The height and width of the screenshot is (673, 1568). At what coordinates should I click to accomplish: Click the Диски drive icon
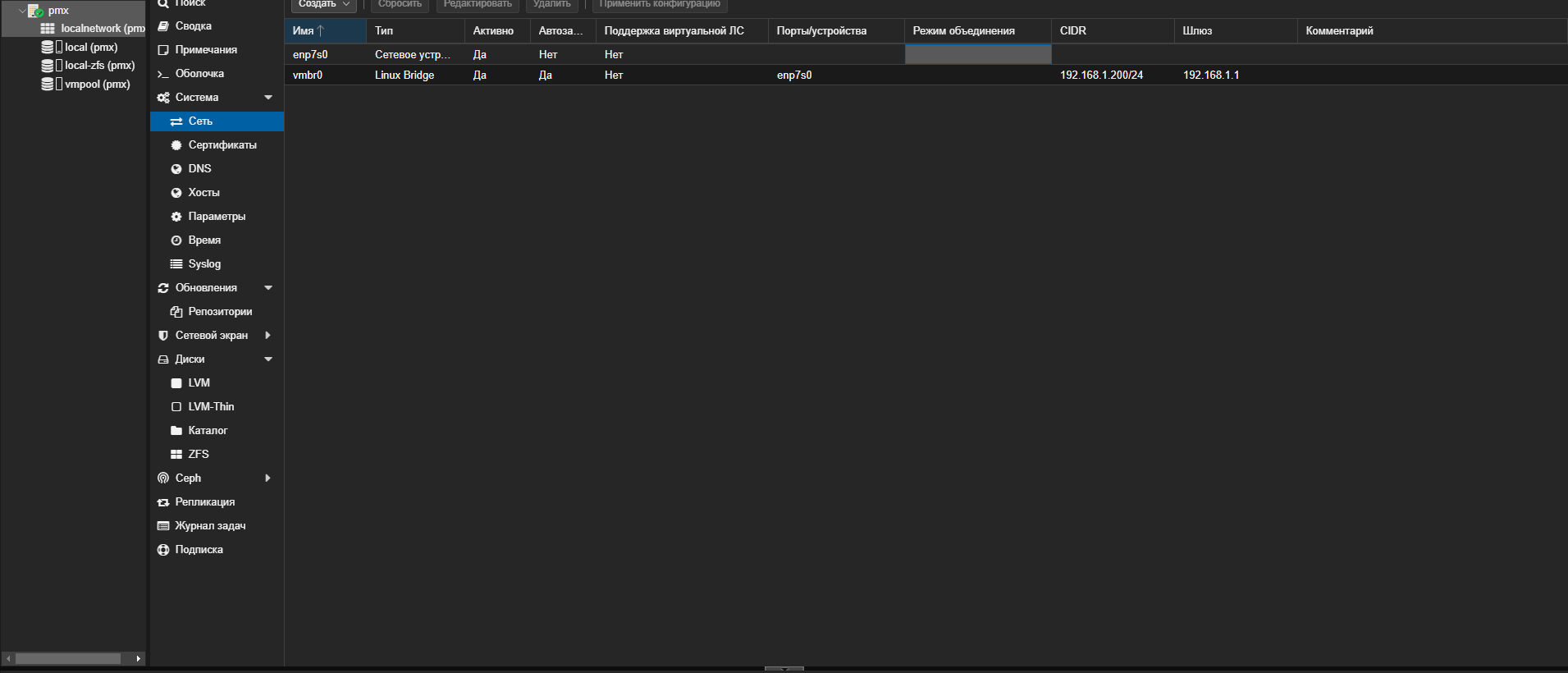point(163,359)
